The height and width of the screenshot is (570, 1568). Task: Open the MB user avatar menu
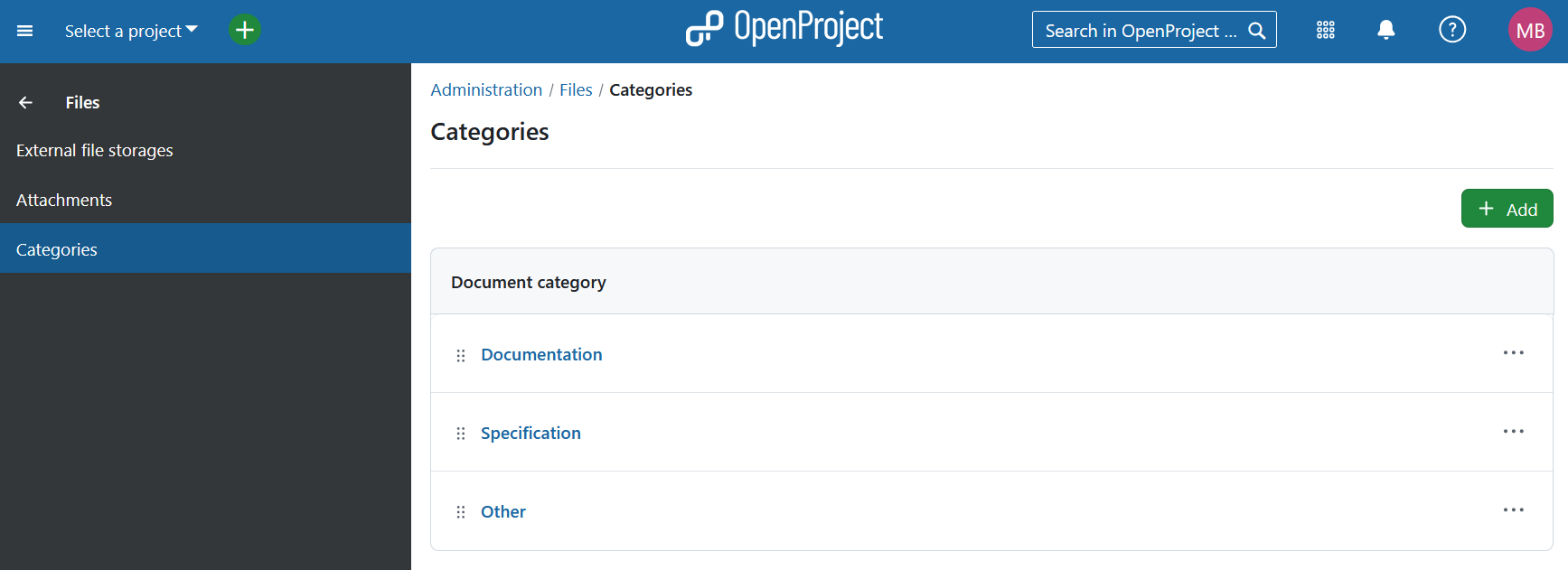click(x=1529, y=31)
